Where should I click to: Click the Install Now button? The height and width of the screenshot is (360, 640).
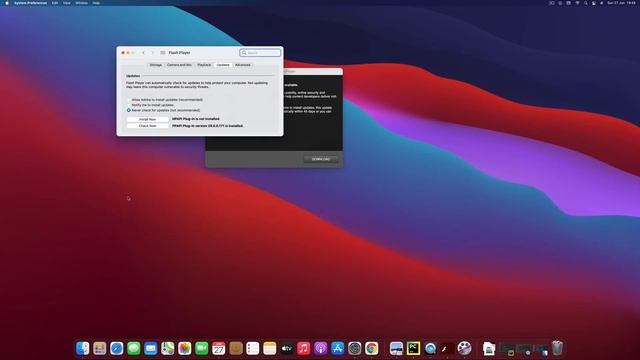pyautogui.click(x=147, y=119)
